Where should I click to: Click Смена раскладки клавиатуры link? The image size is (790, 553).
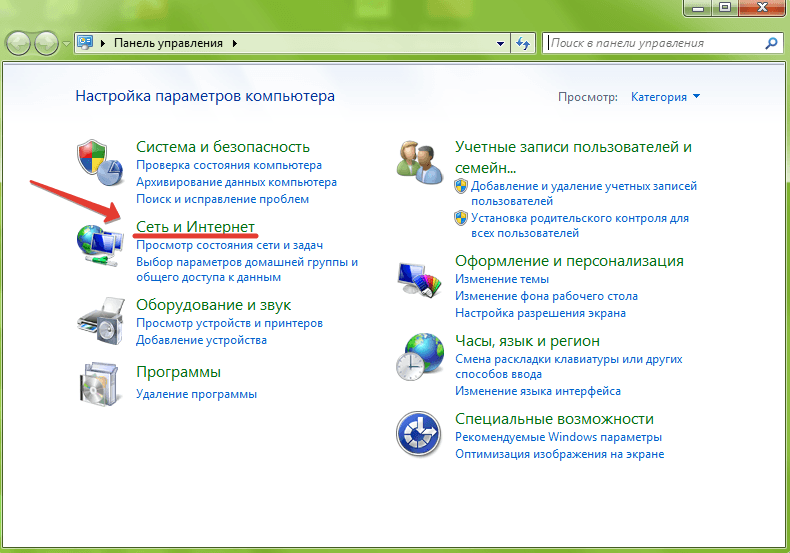click(x=569, y=367)
